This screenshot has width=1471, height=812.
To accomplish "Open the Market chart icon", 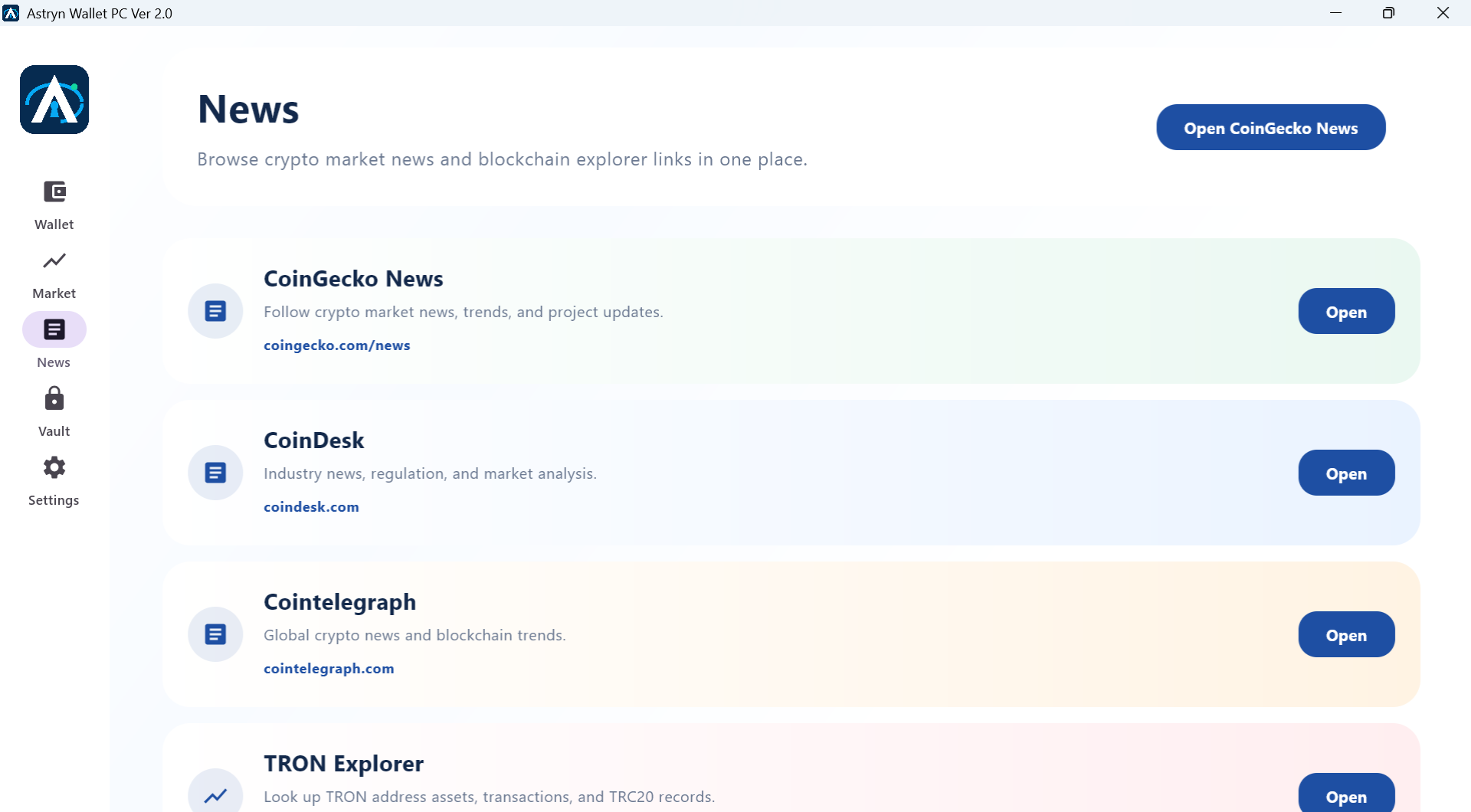I will pyautogui.click(x=54, y=260).
